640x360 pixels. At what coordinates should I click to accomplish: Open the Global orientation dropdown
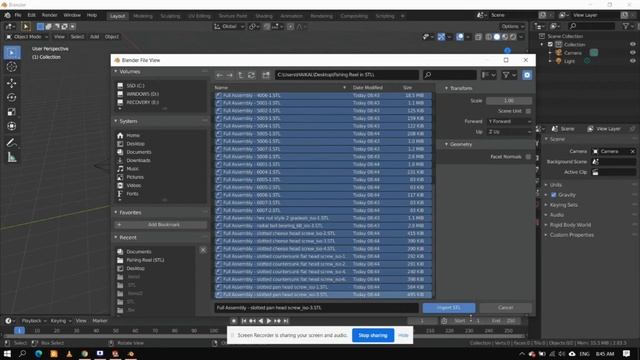[x=229, y=27]
